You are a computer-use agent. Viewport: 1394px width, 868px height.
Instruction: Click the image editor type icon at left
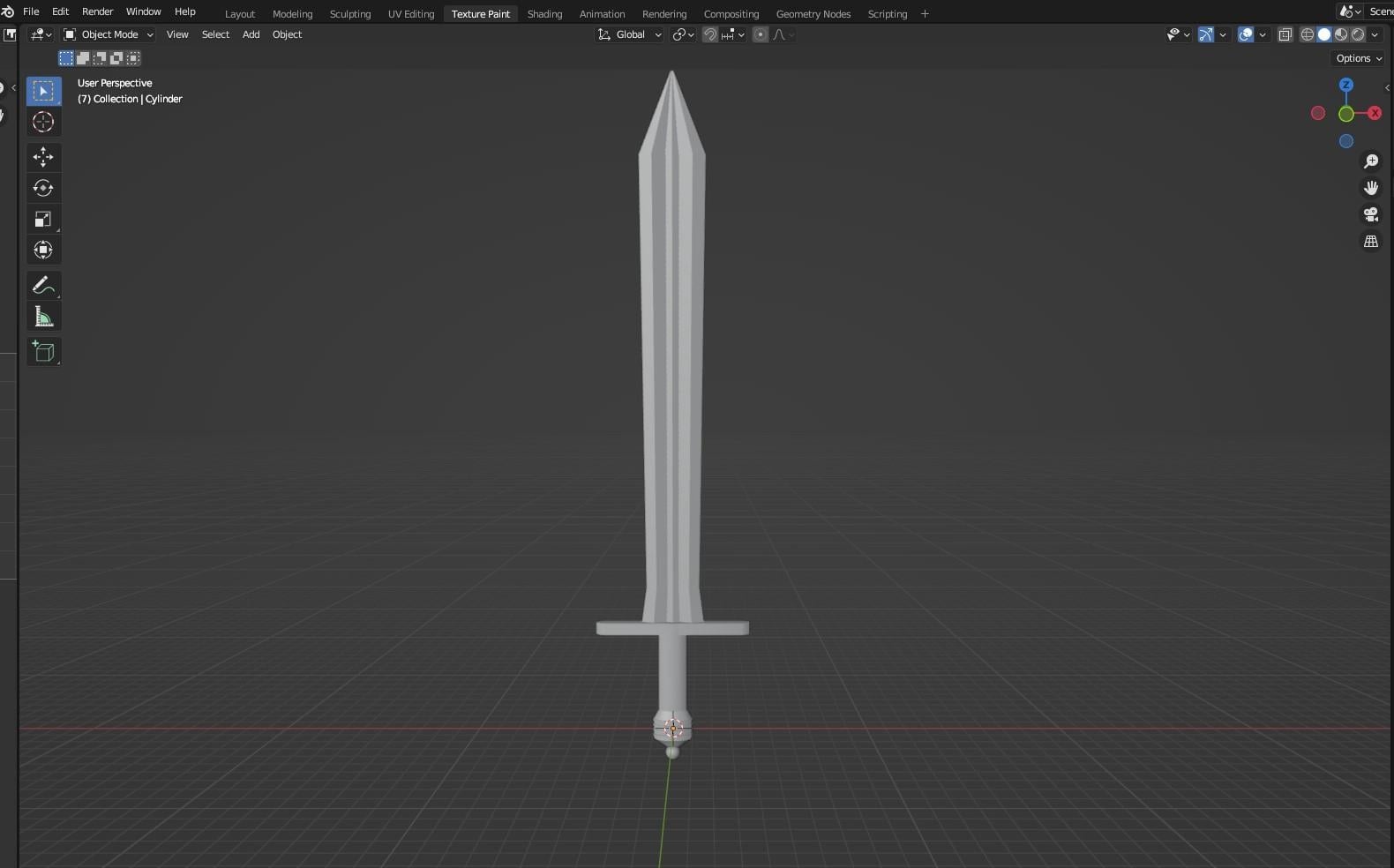coord(10,34)
